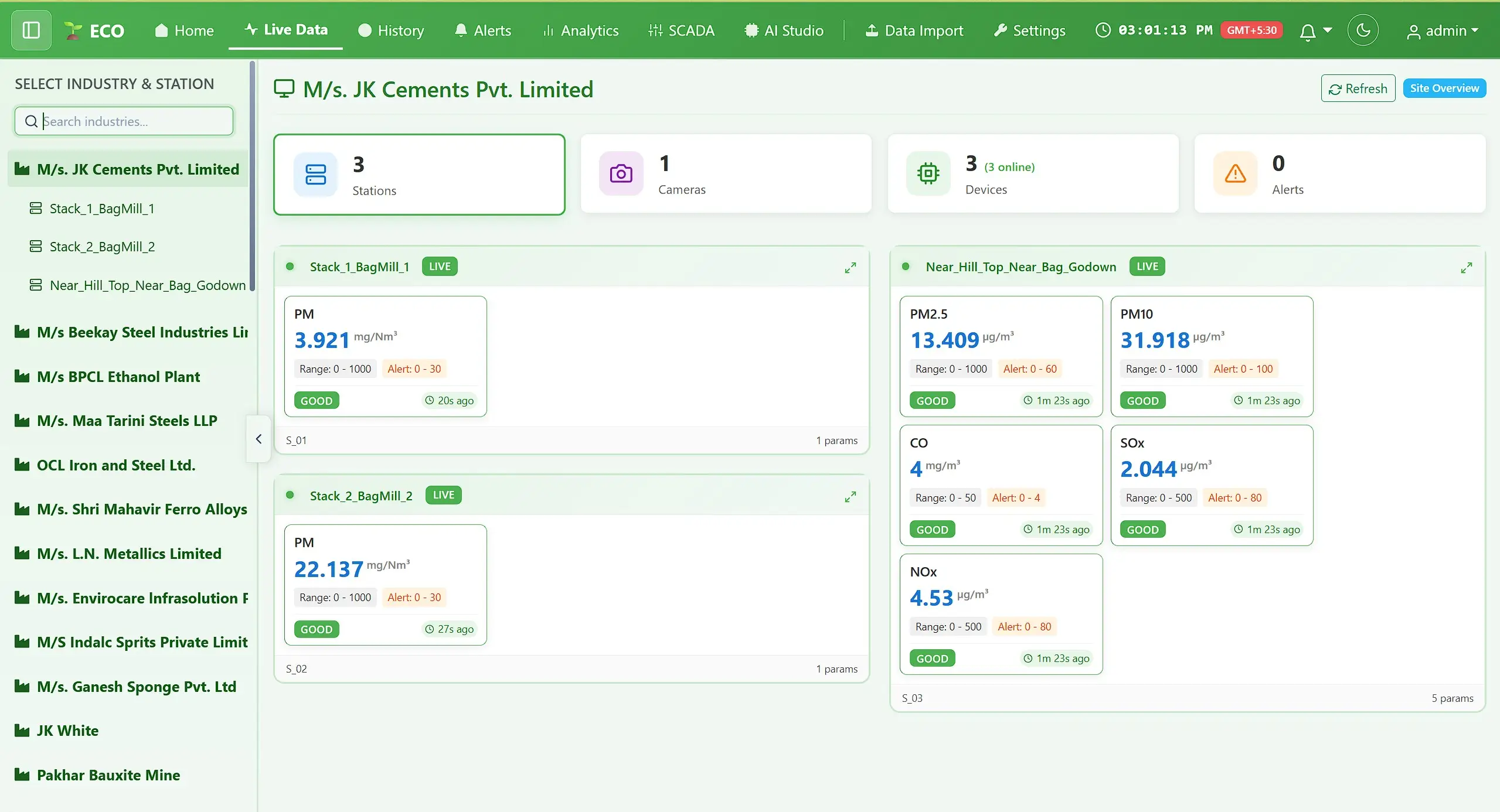
Task: Click the sidebar vertical scrollbar
Action: (252, 176)
